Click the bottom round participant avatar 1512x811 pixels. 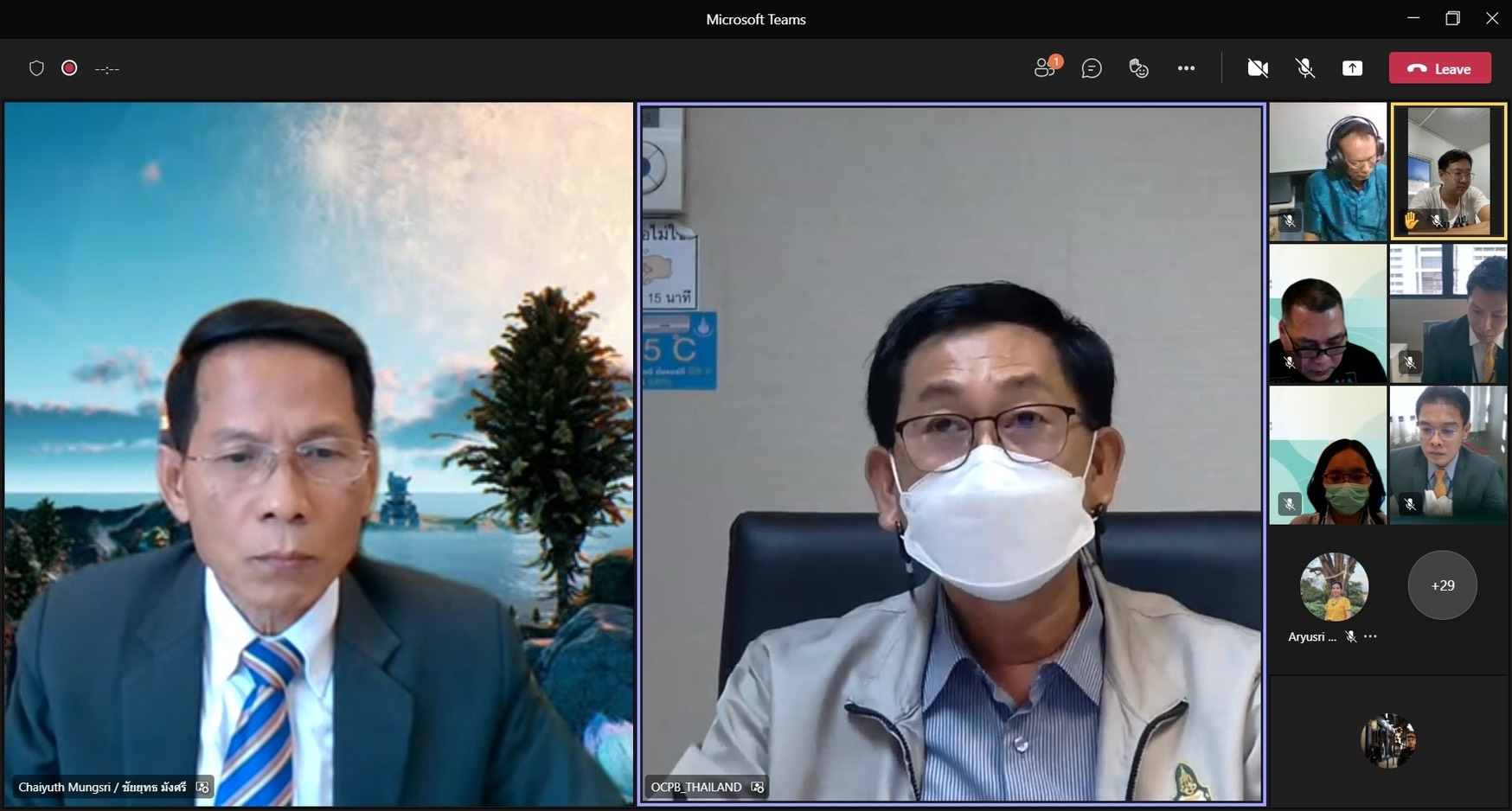tap(1388, 740)
